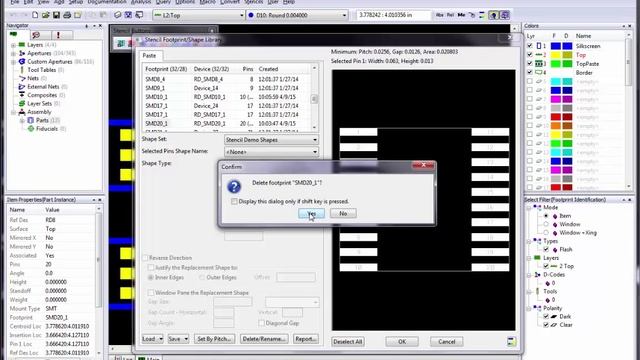
Task: Click the Polarity icon in Select Filter
Action: tap(537, 308)
